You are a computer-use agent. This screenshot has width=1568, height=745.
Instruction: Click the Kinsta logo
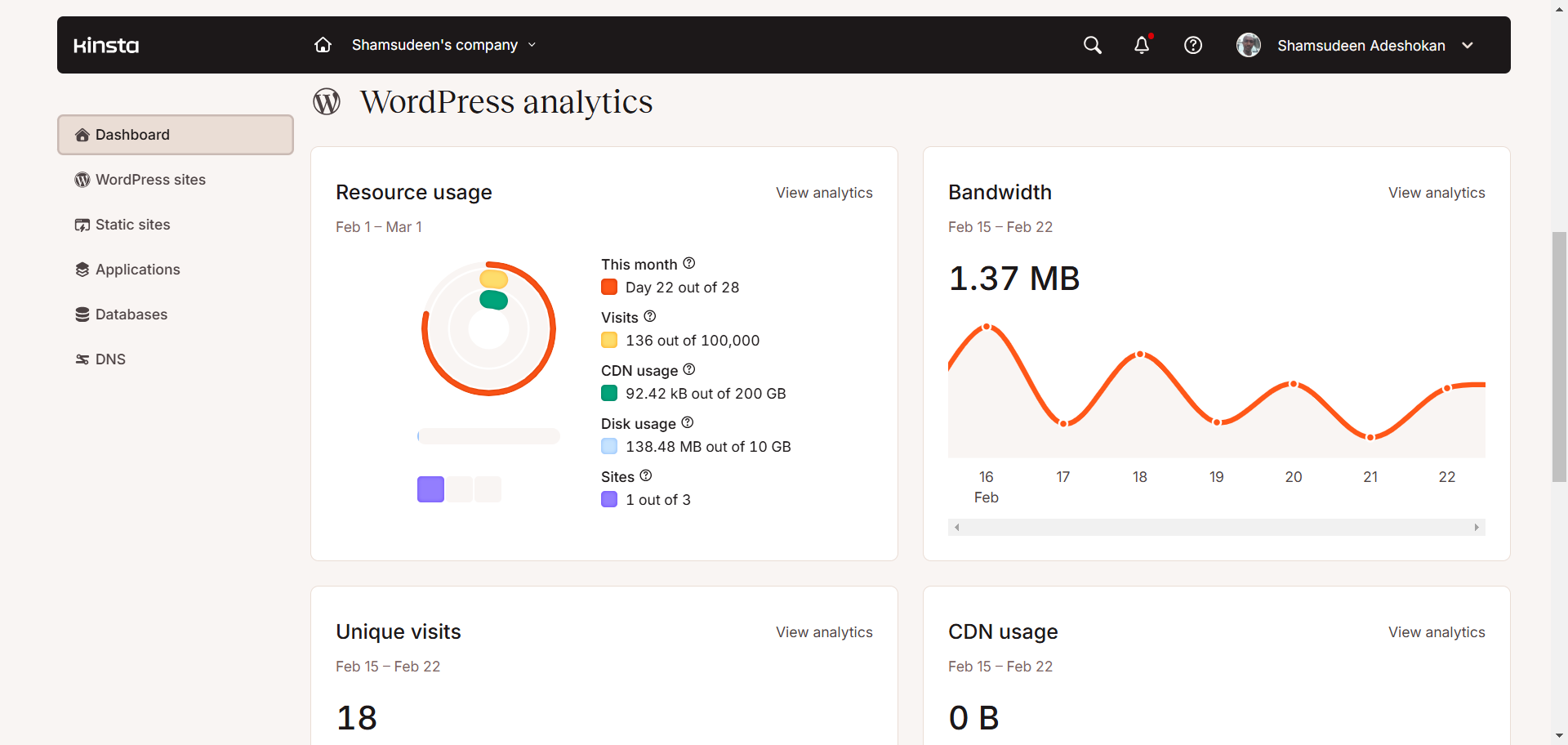click(106, 46)
